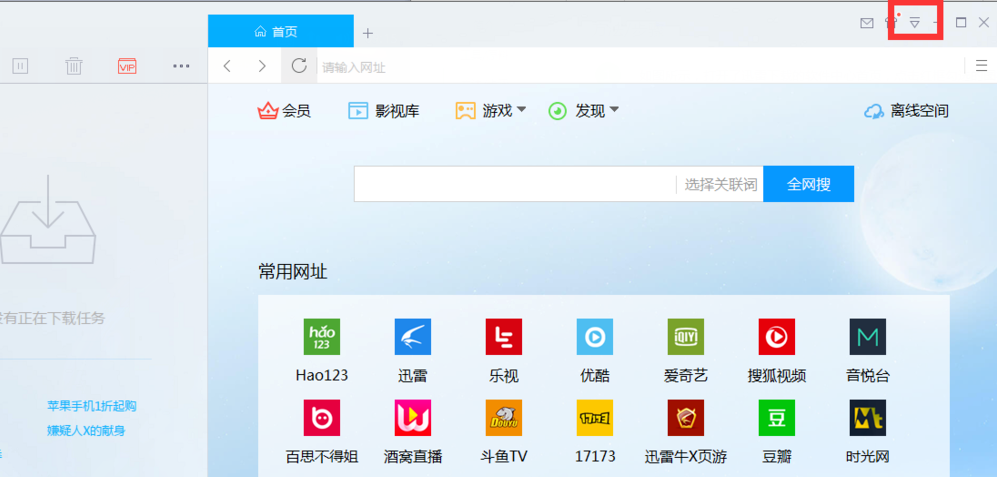Open the hamburger menu beside address bar
Viewport: 997px width, 477px height.
pos(981,66)
